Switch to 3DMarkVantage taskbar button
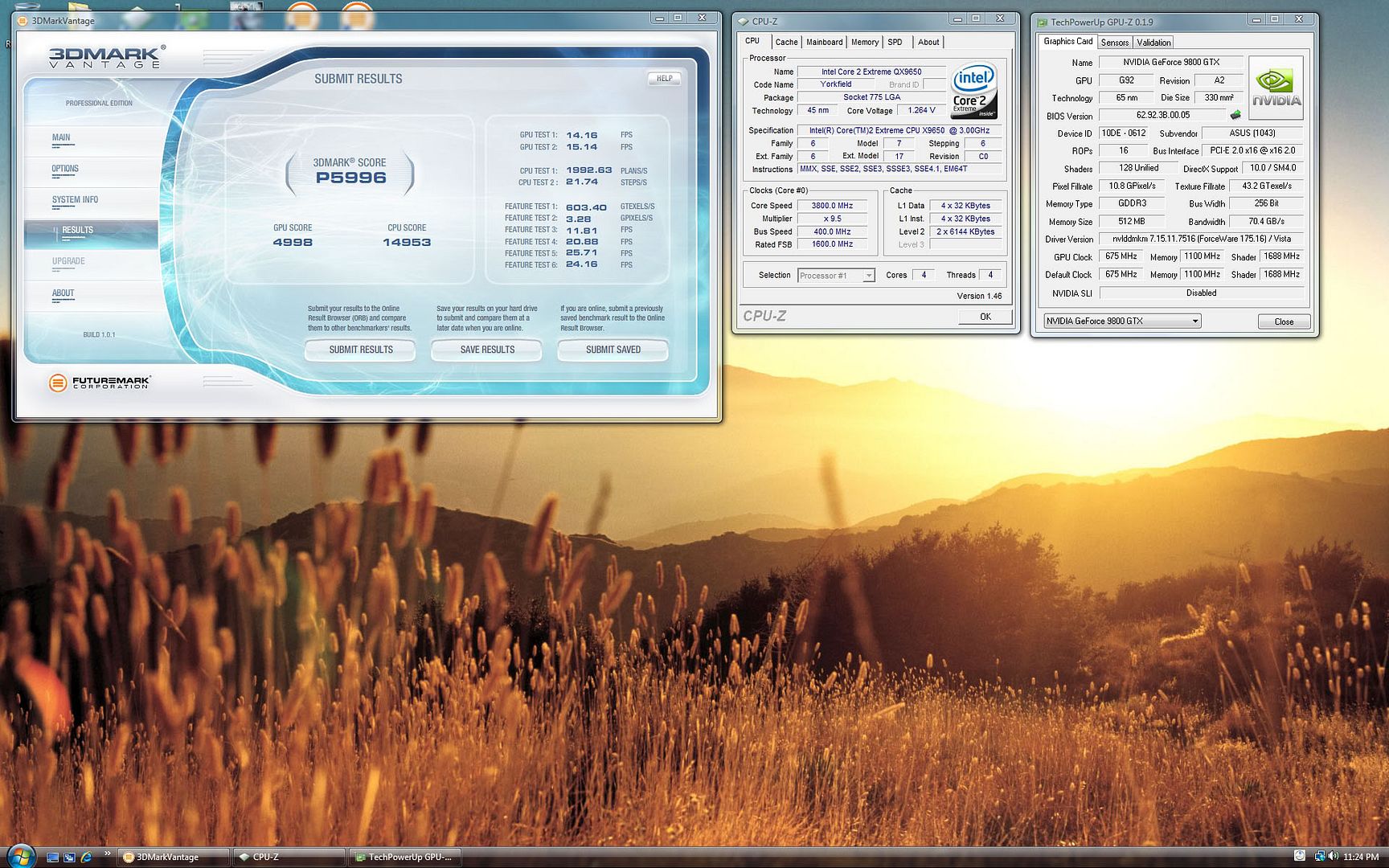The height and width of the screenshot is (868, 1389). pos(174,857)
